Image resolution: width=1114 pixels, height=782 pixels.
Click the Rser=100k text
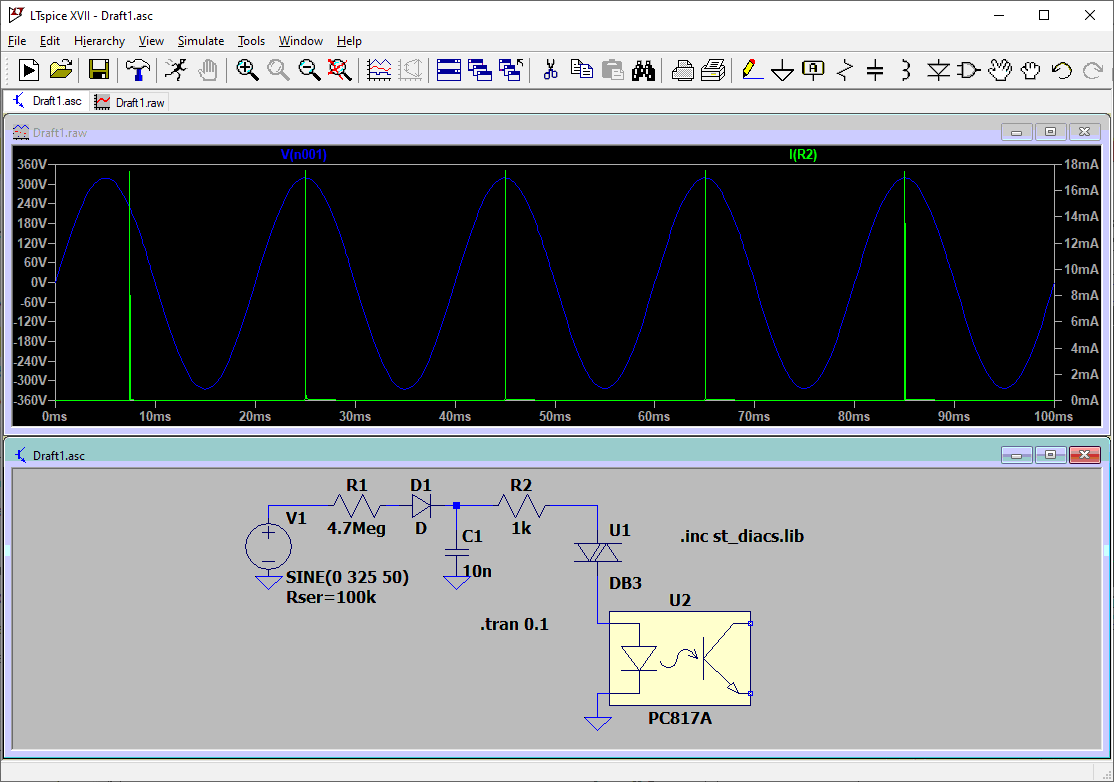(331, 597)
